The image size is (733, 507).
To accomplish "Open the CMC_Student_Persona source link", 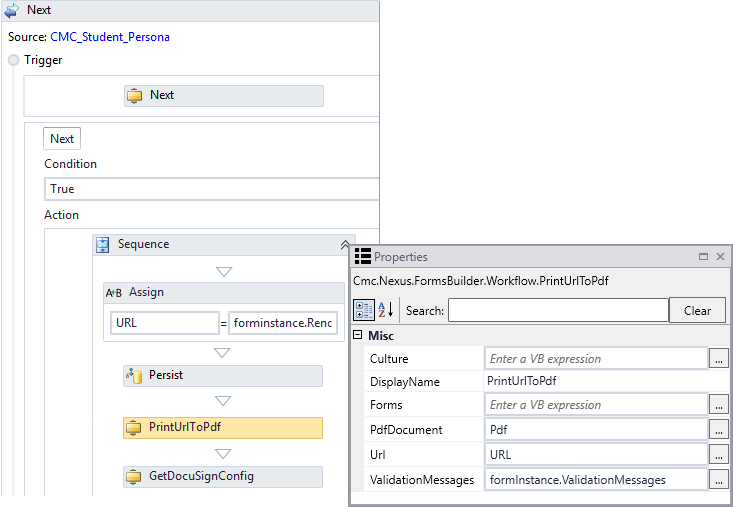I will pos(109,37).
